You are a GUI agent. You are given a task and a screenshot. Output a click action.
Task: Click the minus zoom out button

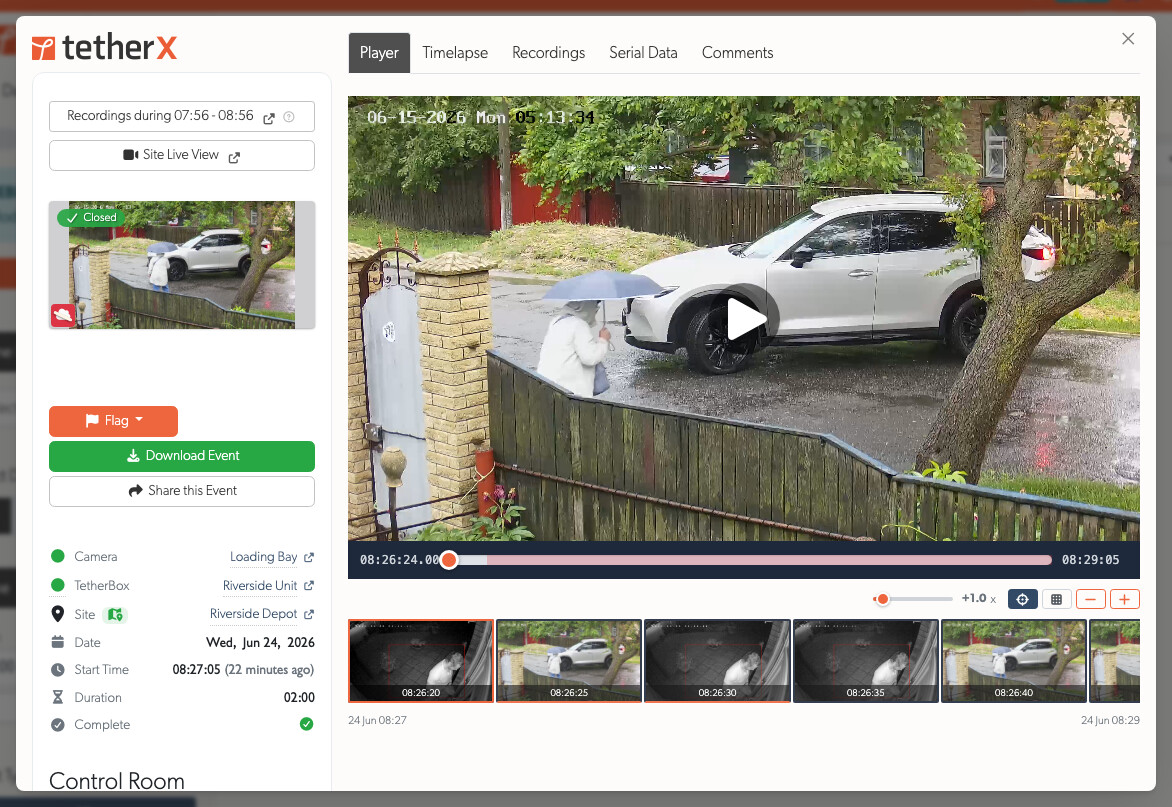[x=1091, y=599]
